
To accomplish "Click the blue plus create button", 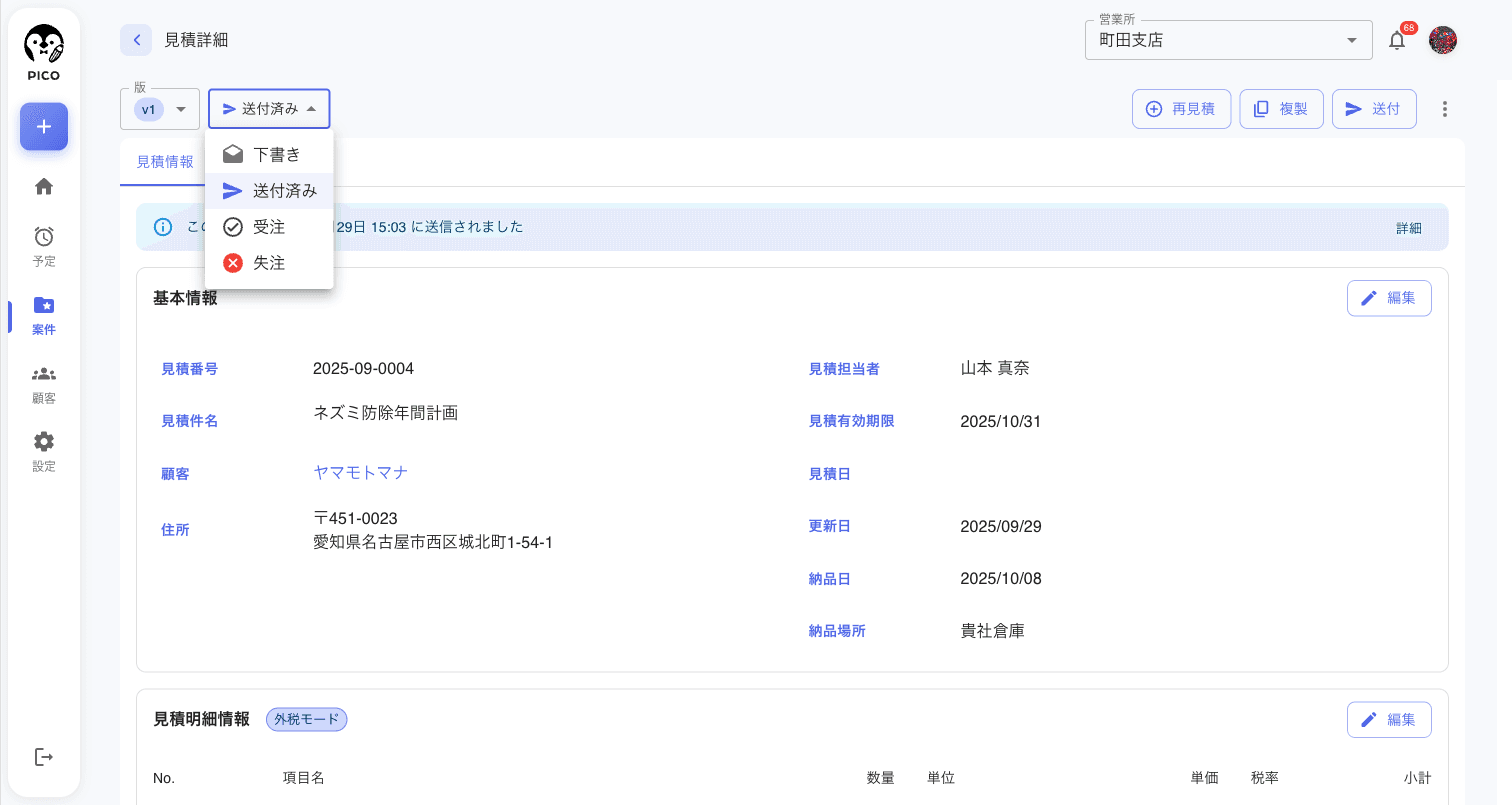I will point(44,127).
